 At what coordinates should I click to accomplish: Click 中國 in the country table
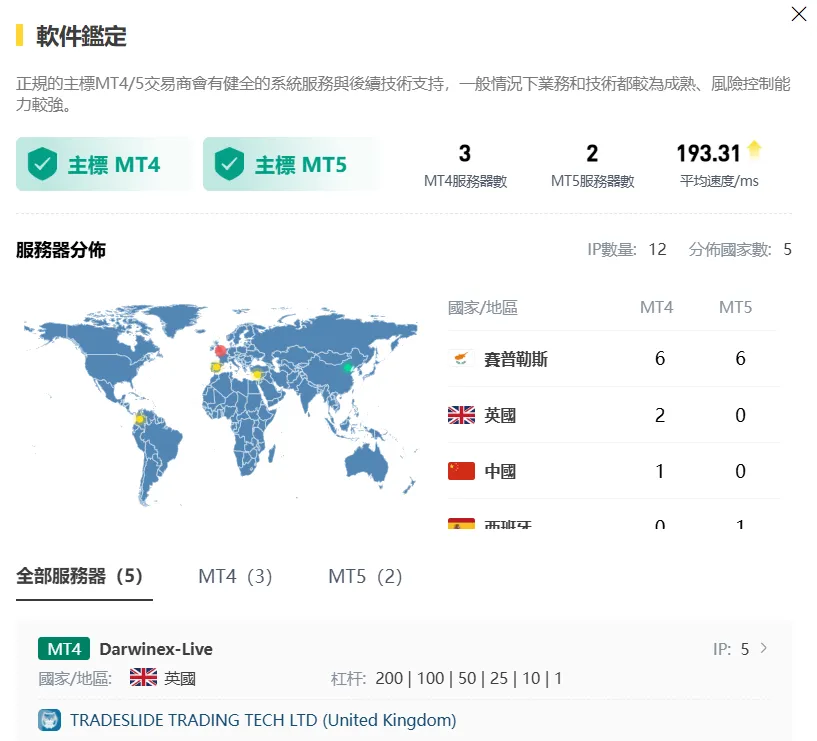[x=500, y=471]
